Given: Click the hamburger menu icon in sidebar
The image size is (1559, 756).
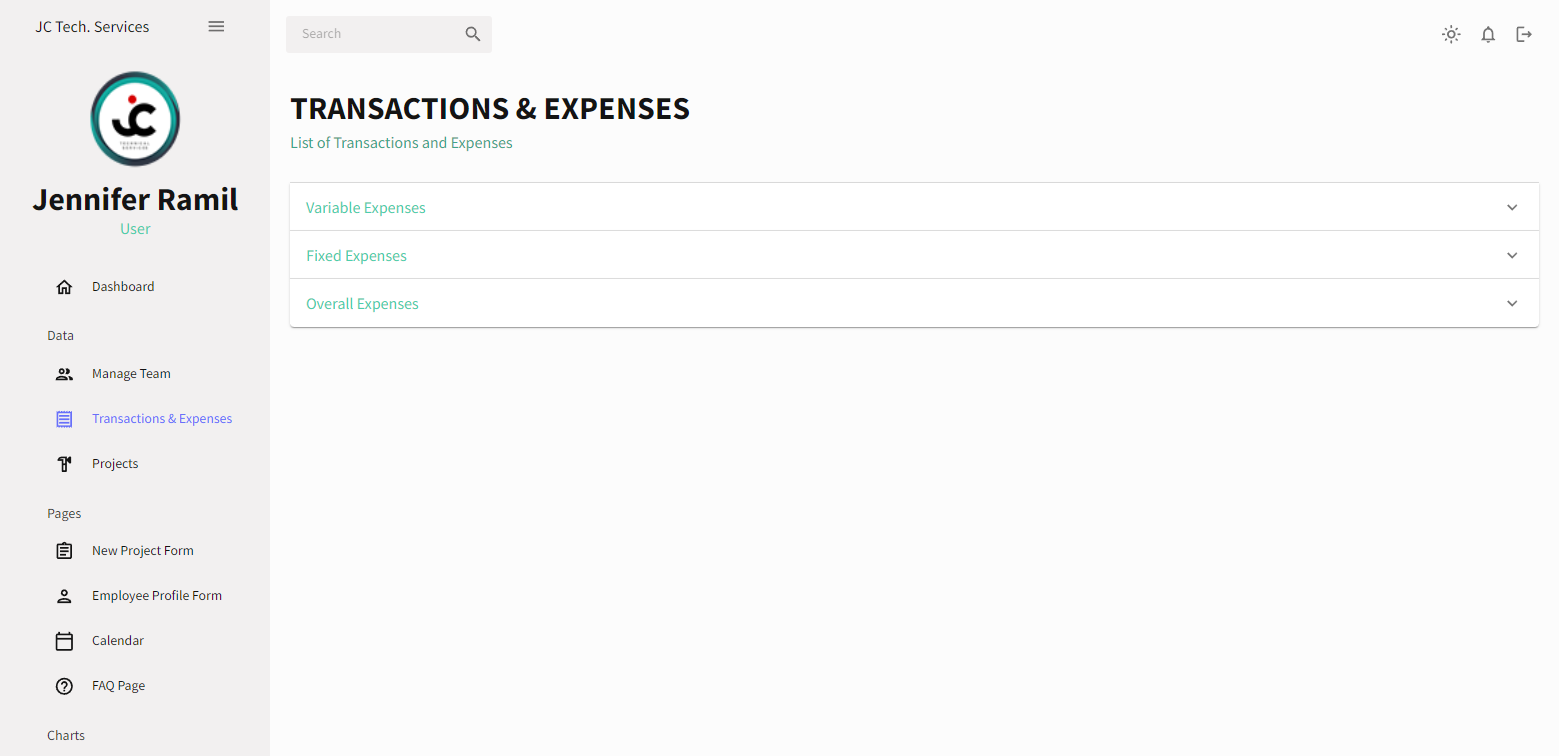Looking at the screenshot, I should coord(216,27).
